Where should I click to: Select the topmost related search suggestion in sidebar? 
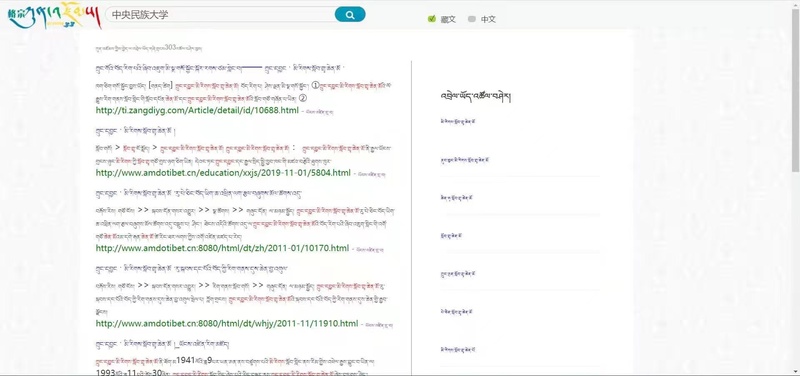458,121
